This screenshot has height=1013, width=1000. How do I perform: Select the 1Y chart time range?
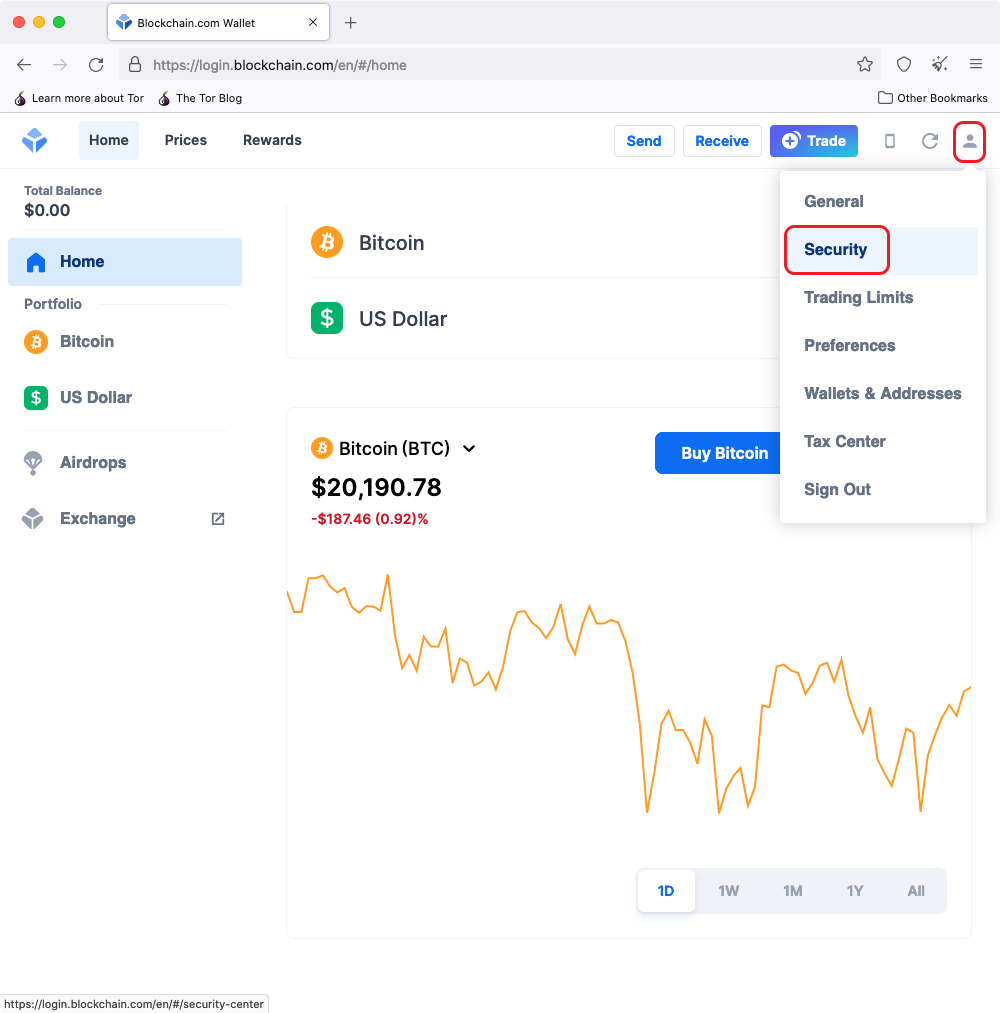855,891
